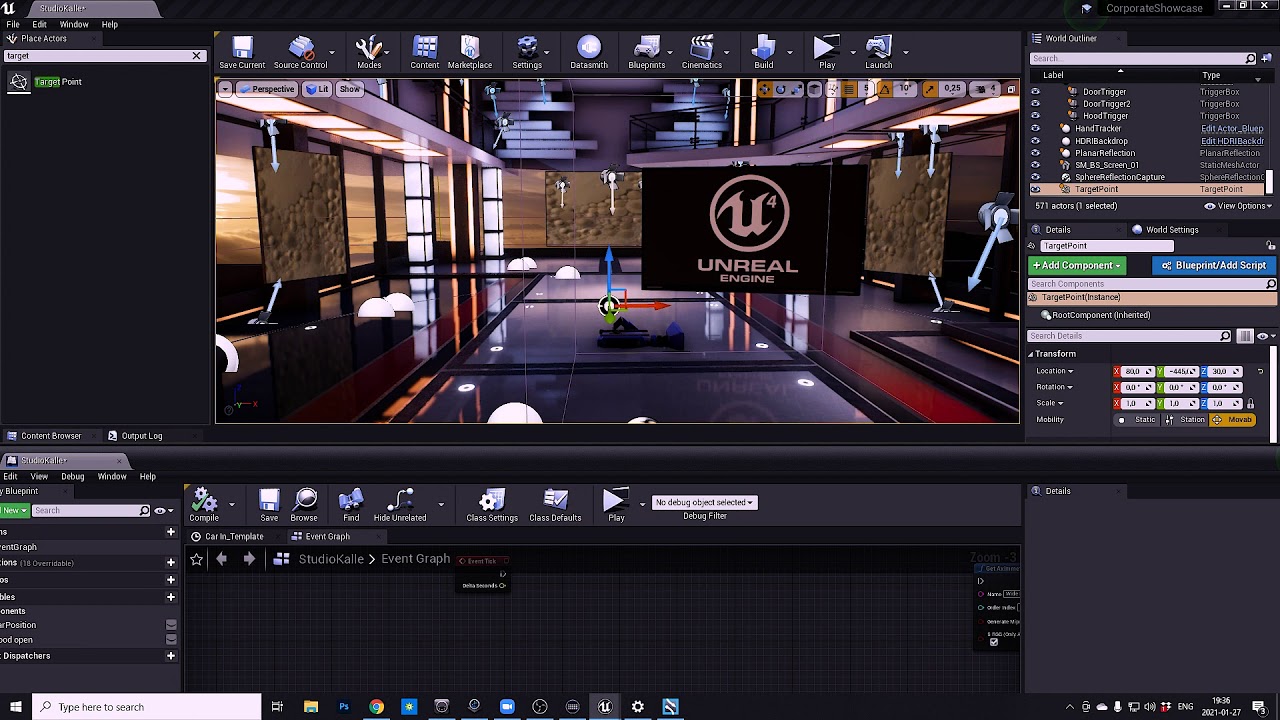The height and width of the screenshot is (720, 1280).
Task: Set Mobility to Static
Action: click(1138, 420)
